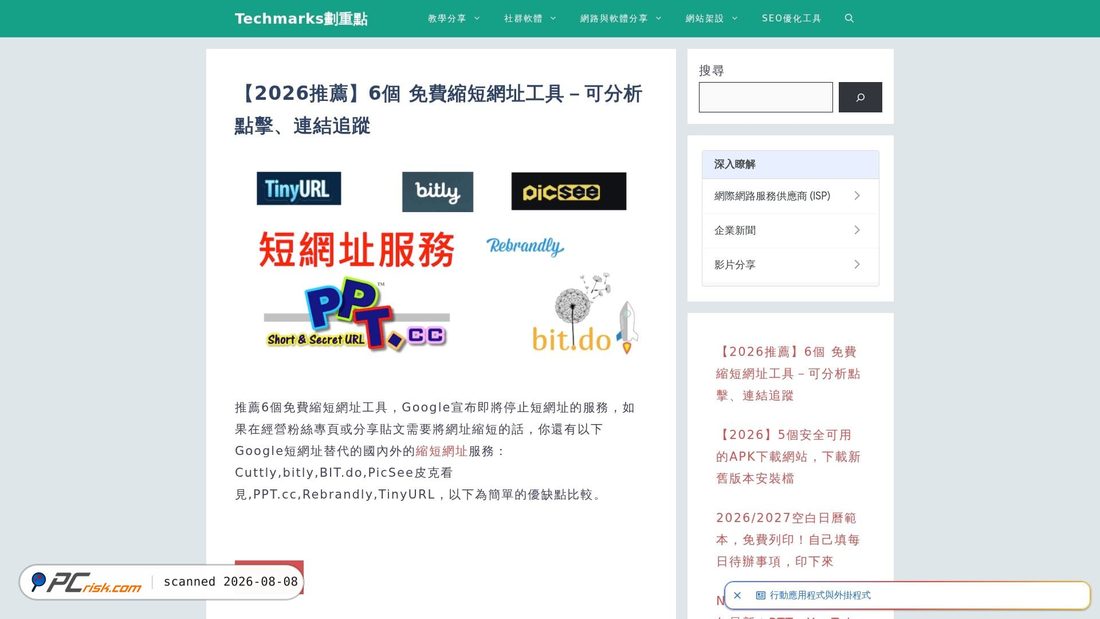1100x619 pixels.
Task: Open sidebar post 5個安全可用的APK下載網站
Action: [788, 456]
